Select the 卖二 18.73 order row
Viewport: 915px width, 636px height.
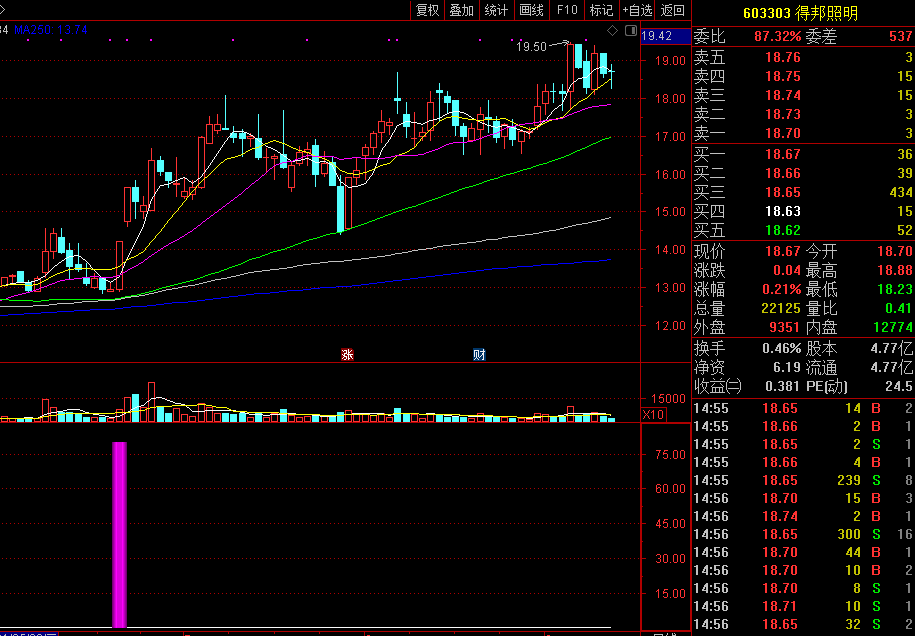coord(803,114)
